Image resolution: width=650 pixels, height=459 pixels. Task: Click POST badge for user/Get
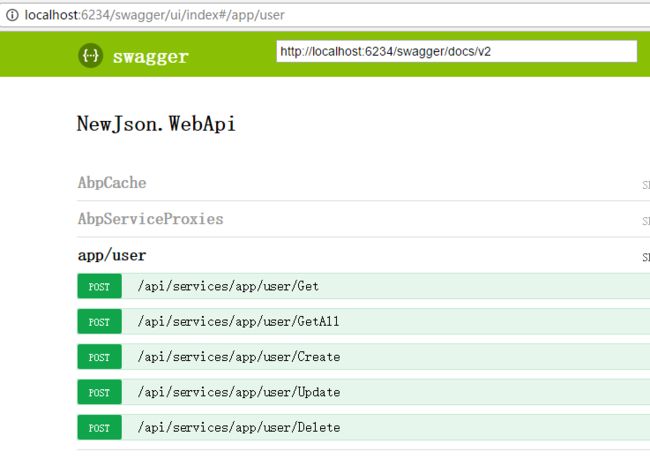coord(99,286)
